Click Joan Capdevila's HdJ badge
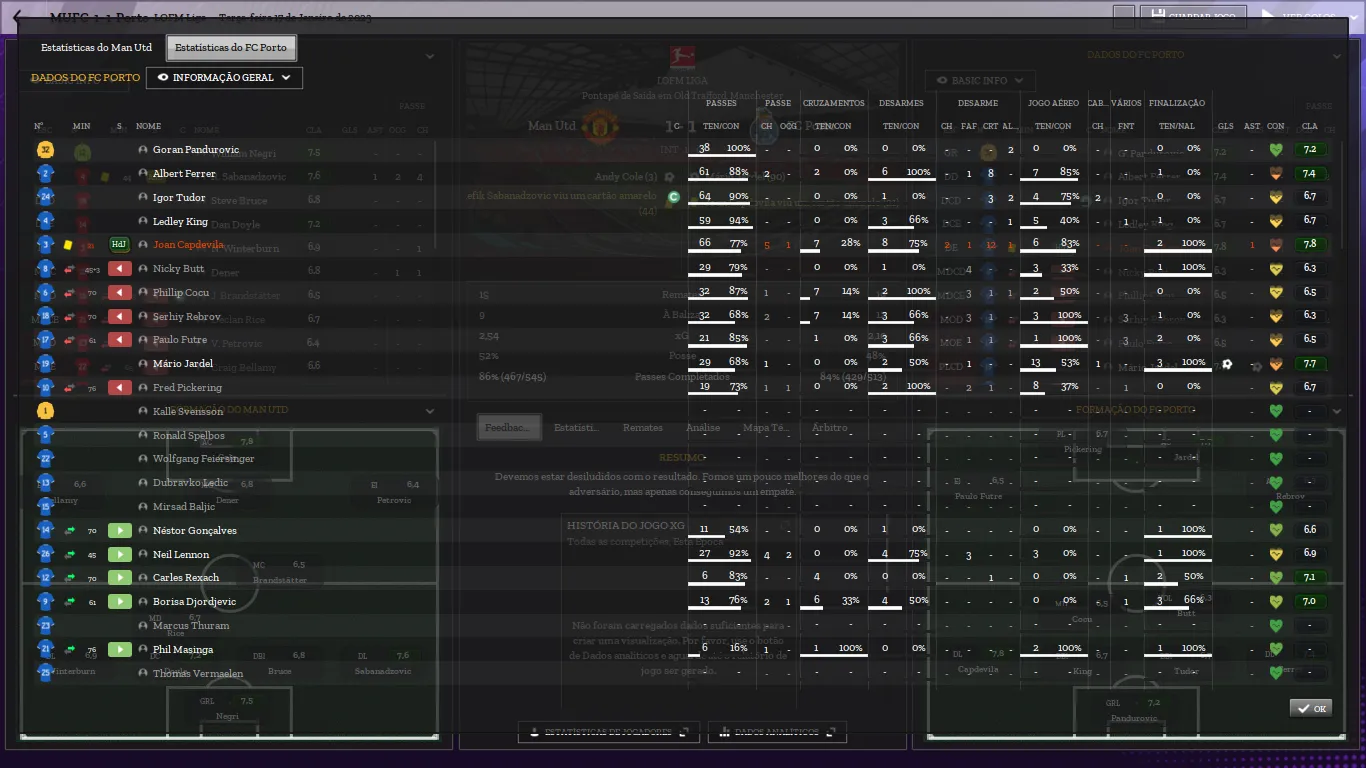The image size is (1366, 768). coord(119,245)
